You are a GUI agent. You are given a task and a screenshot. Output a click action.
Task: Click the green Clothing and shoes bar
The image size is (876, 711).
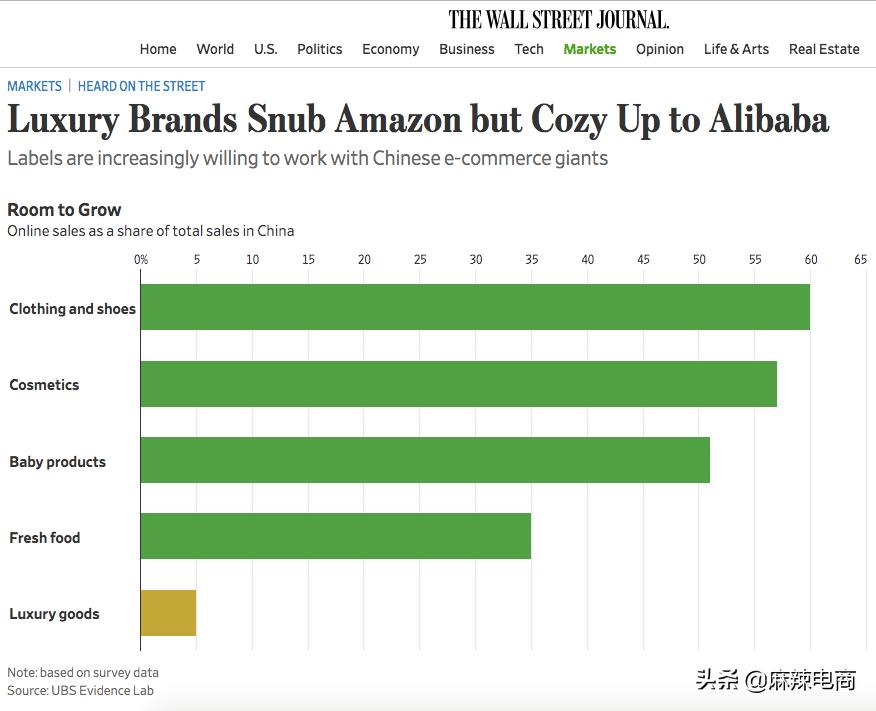pyautogui.click(x=475, y=307)
